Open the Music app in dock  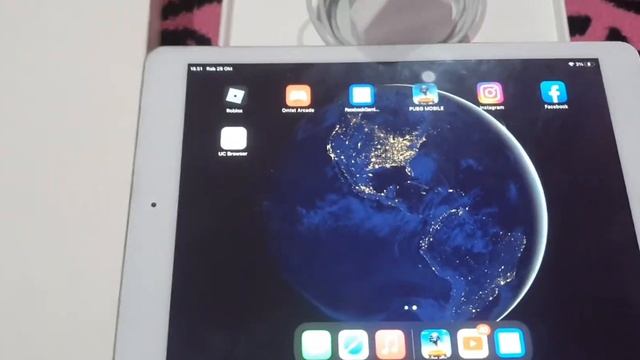[390, 345]
